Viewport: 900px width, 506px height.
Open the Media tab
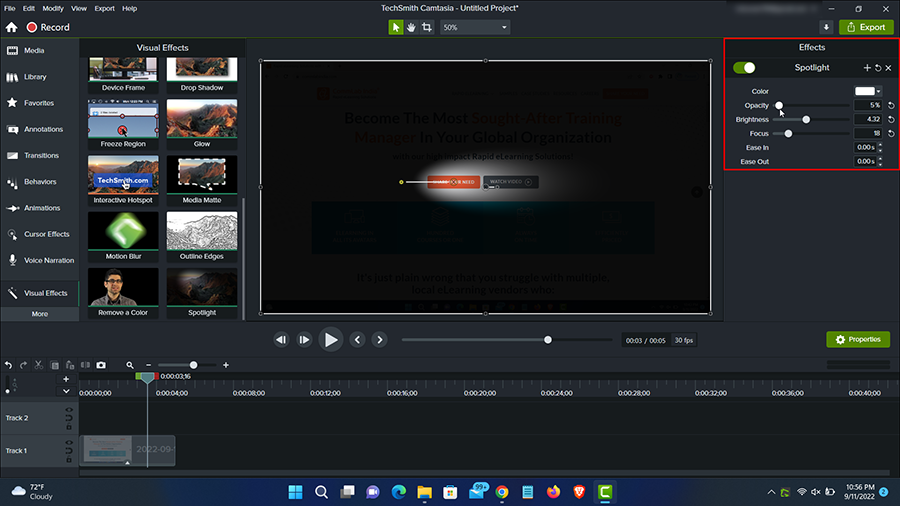pyautogui.click(x=39, y=50)
